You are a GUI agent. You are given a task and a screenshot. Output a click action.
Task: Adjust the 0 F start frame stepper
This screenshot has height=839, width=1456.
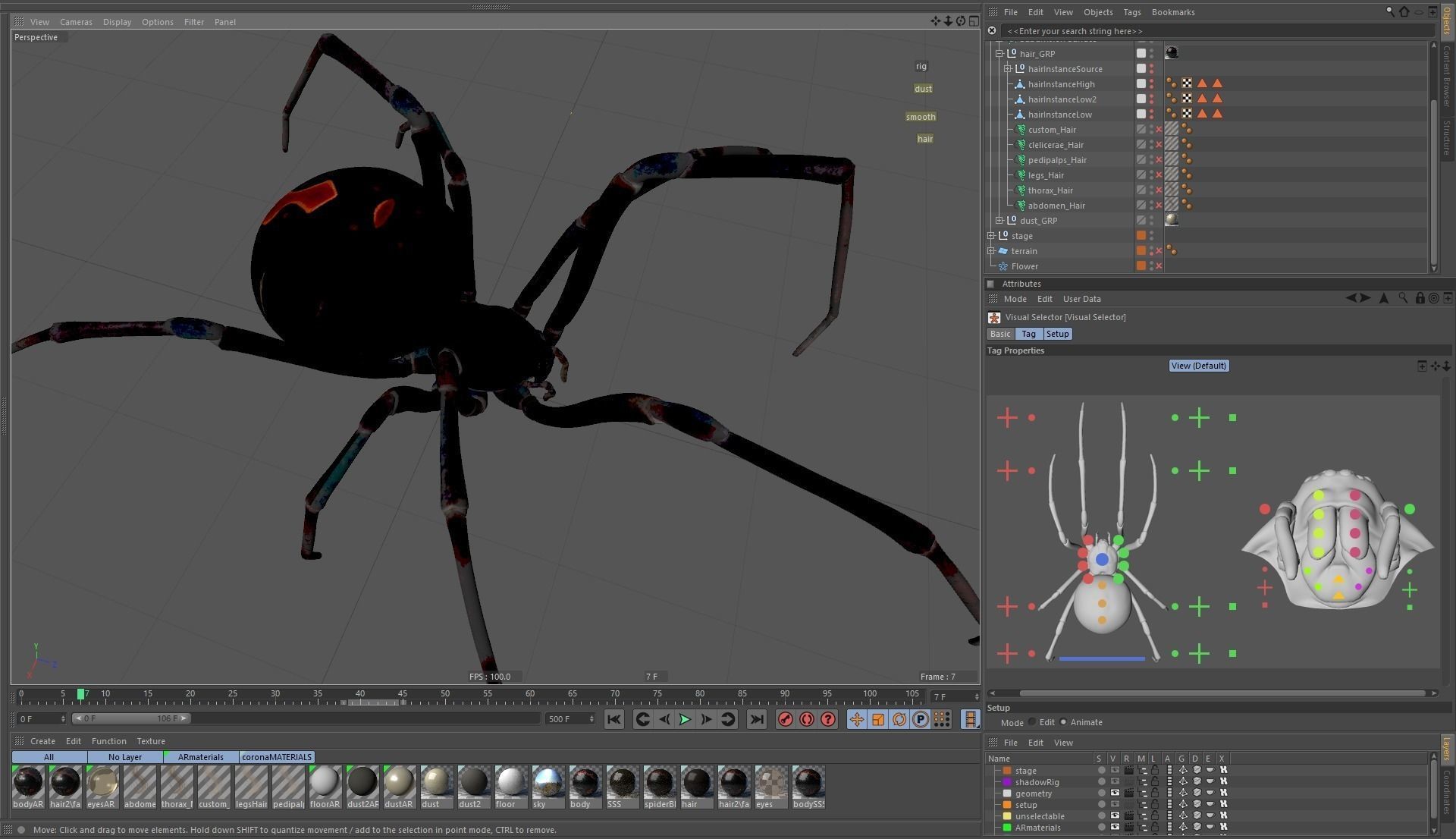click(62, 719)
